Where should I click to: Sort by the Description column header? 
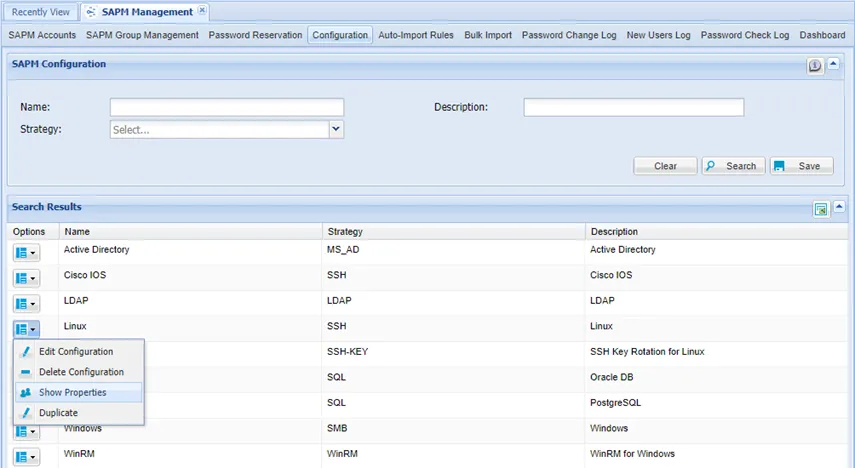pyautogui.click(x=717, y=232)
